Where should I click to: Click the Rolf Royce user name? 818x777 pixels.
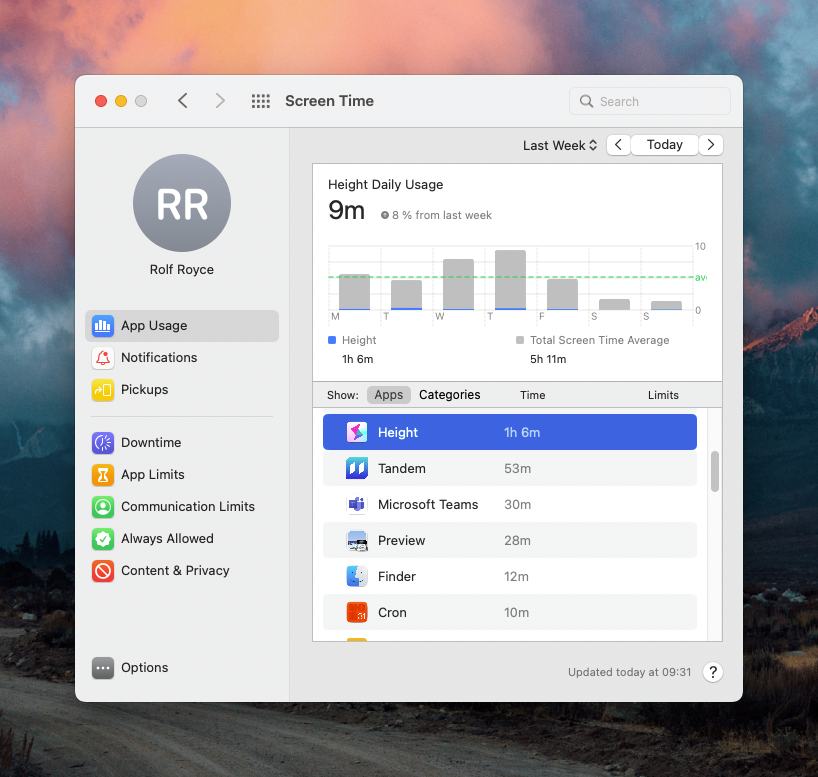[182, 270]
